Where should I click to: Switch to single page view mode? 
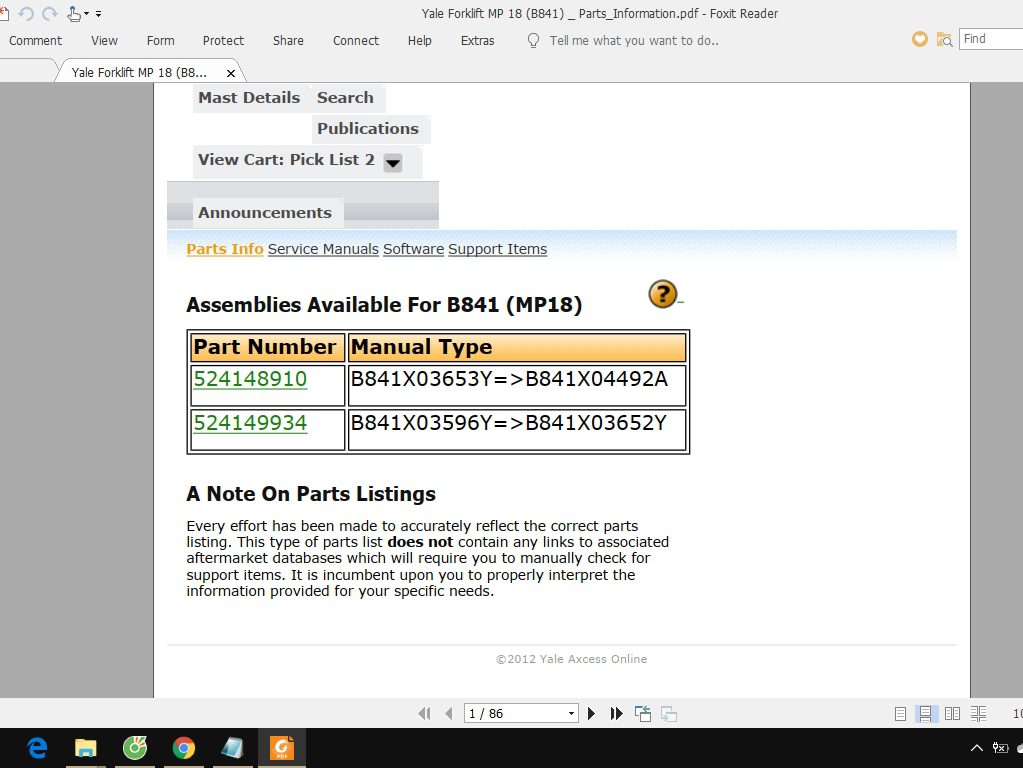(900, 714)
